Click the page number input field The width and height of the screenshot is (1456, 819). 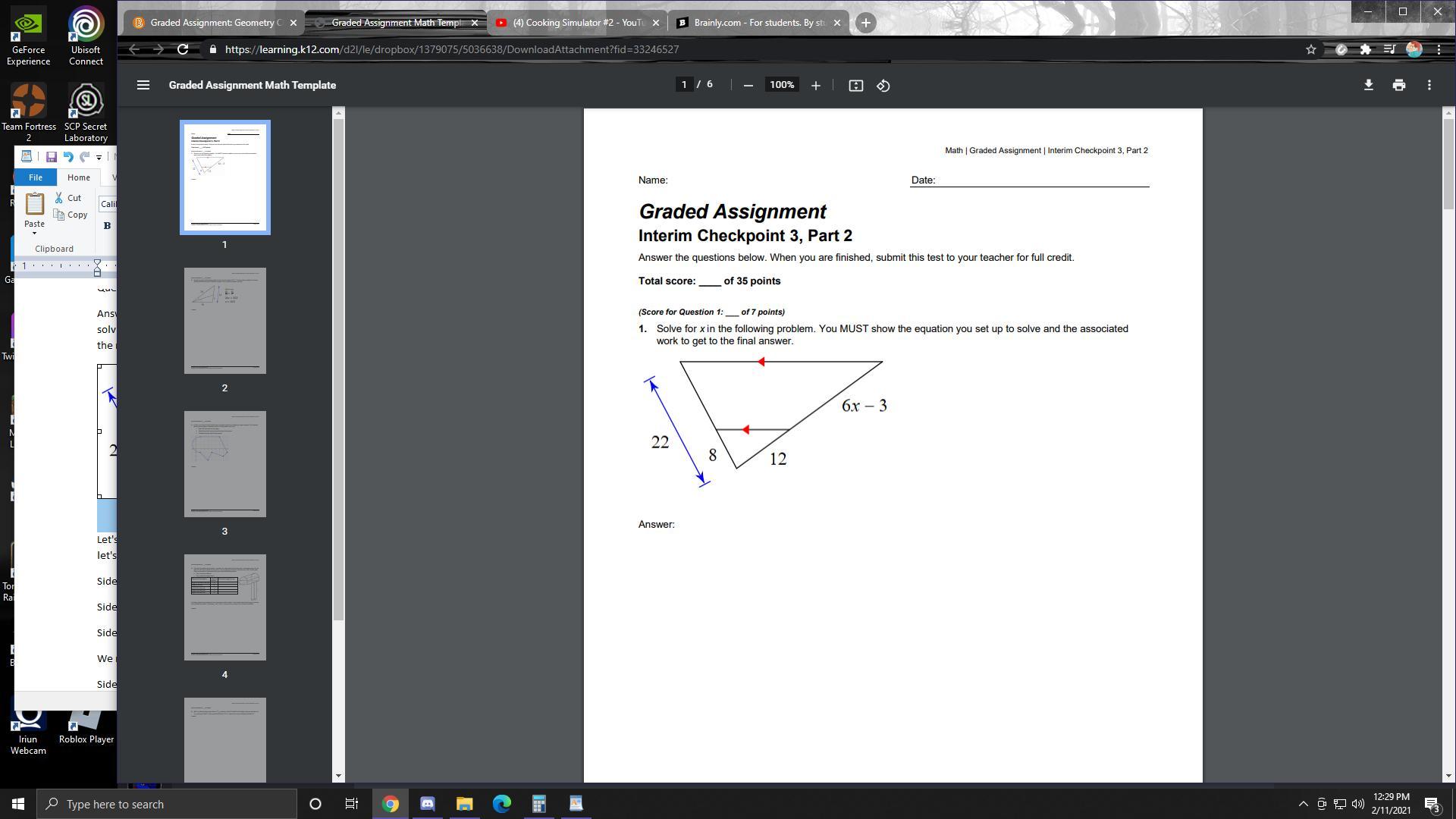coord(684,85)
